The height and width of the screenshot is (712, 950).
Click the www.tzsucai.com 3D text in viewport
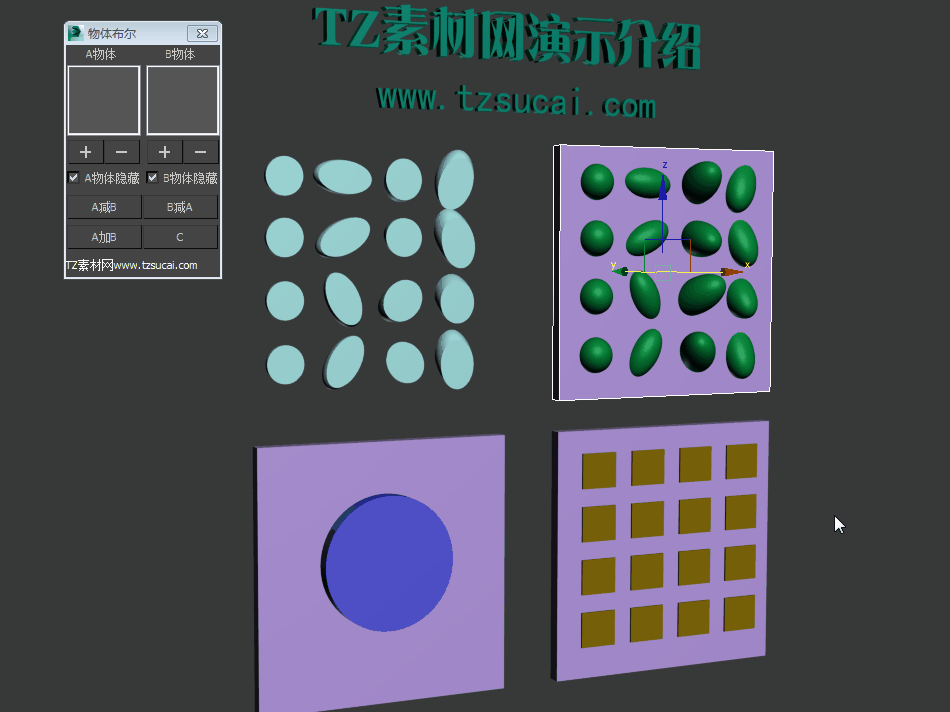click(x=516, y=101)
